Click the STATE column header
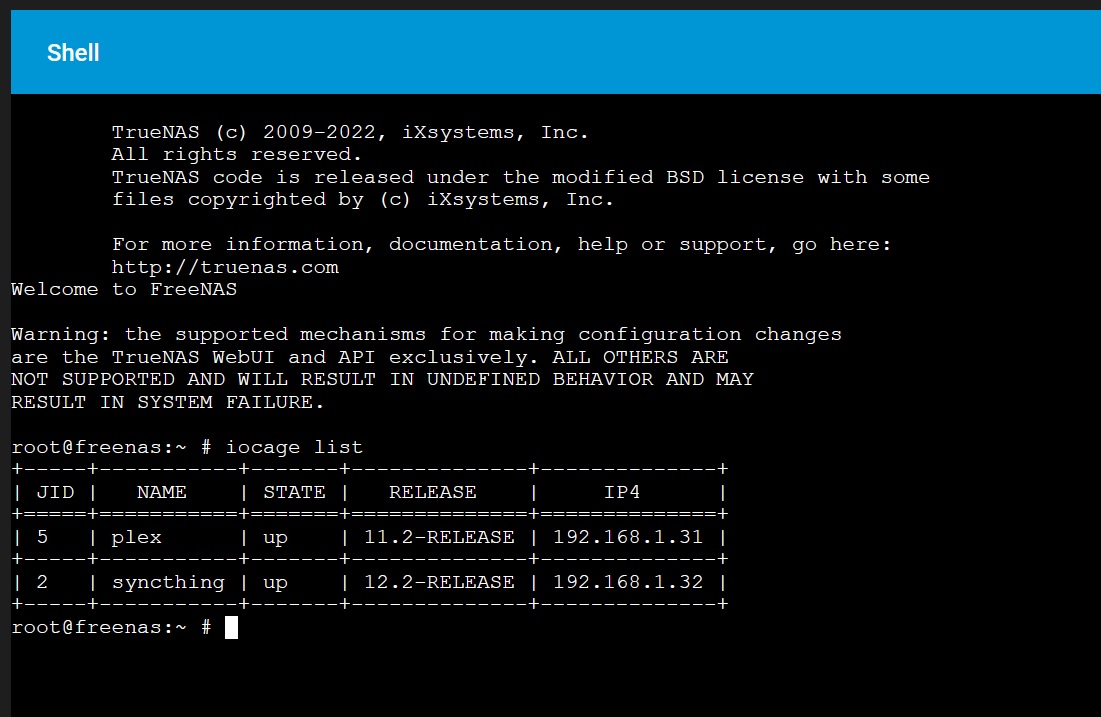Image resolution: width=1101 pixels, height=717 pixels. tap(294, 492)
